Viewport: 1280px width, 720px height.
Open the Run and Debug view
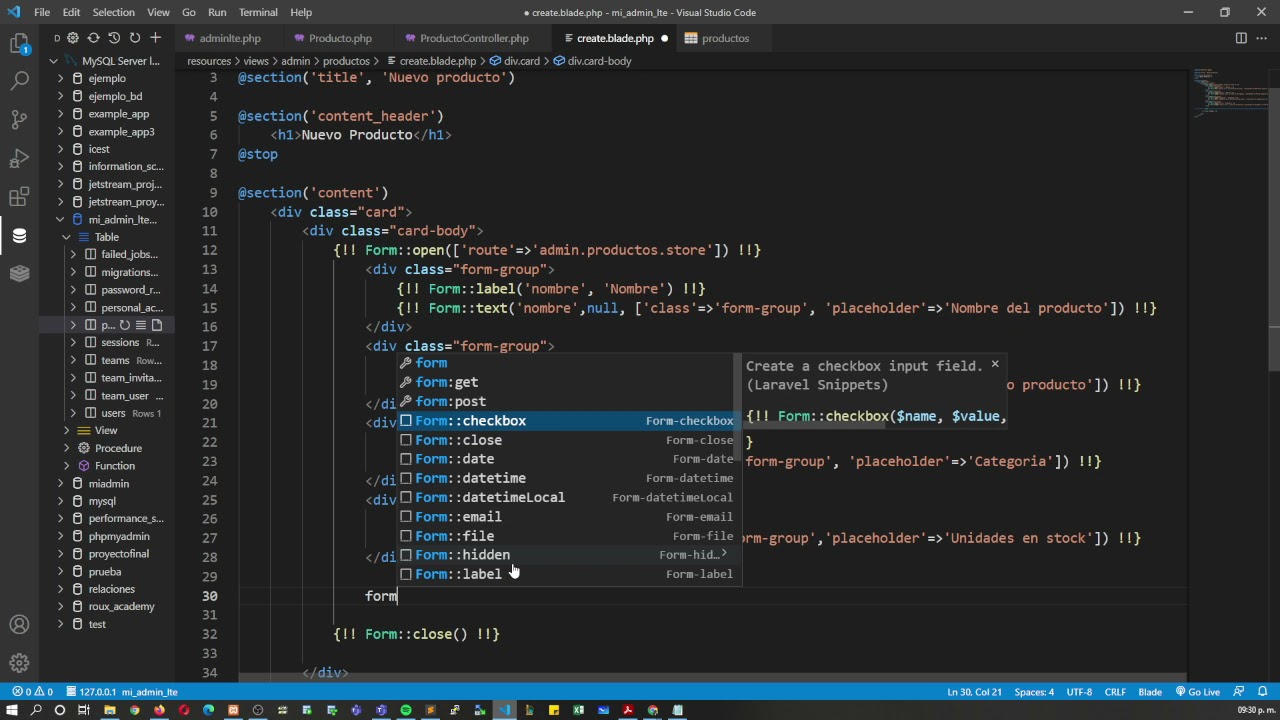19,158
